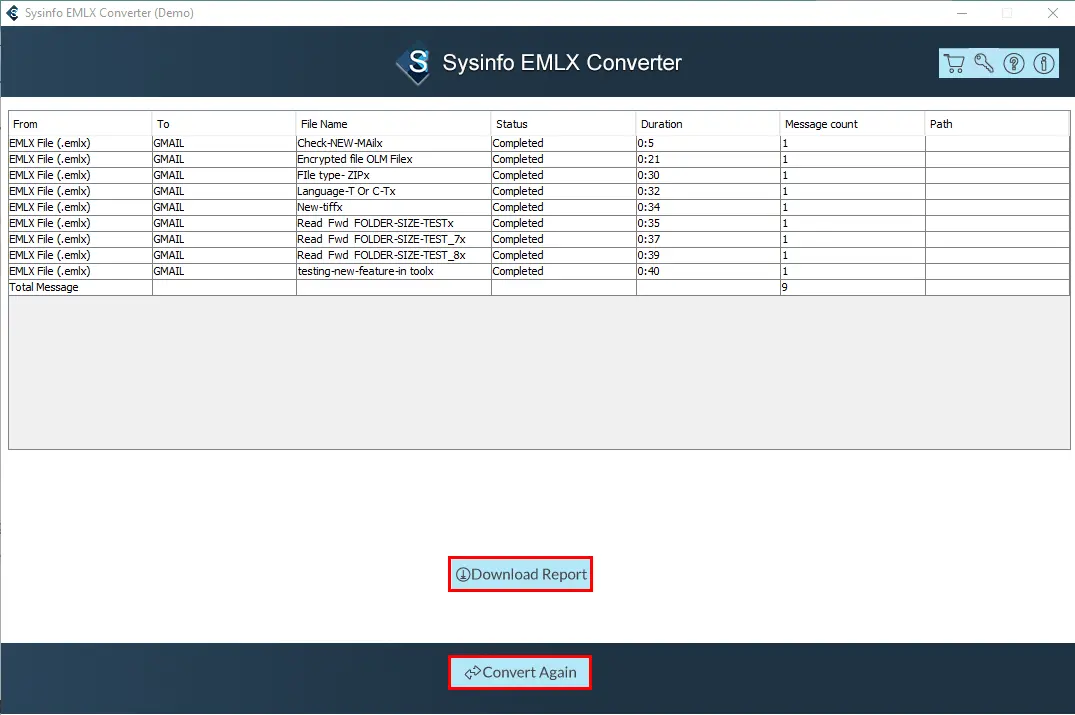Open the key activation icon
Image resolution: width=1075 pixels, height=715 pixels.
pos(984,64)
